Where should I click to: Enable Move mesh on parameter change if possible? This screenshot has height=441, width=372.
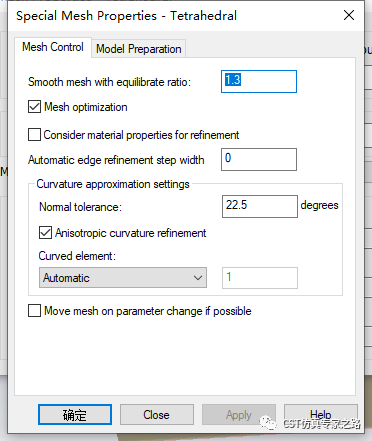[34, 311]
